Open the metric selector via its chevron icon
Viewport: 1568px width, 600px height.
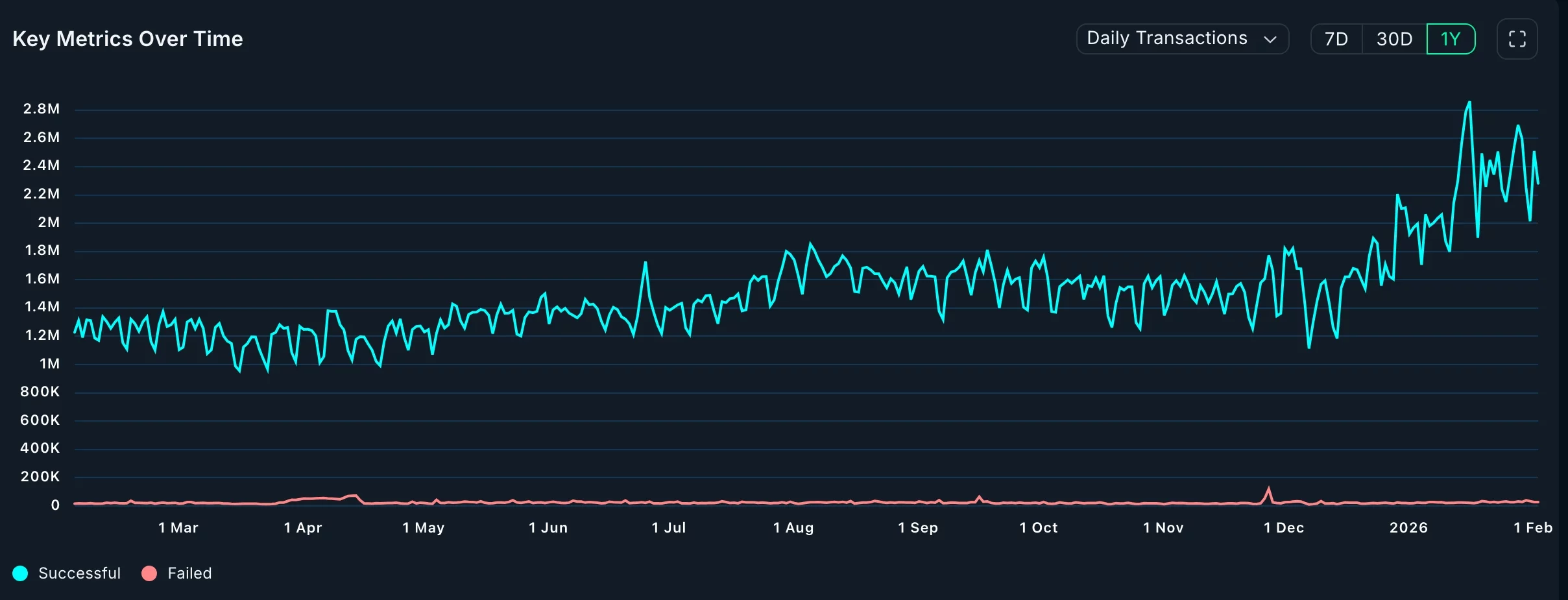(x=1270, y=39)
